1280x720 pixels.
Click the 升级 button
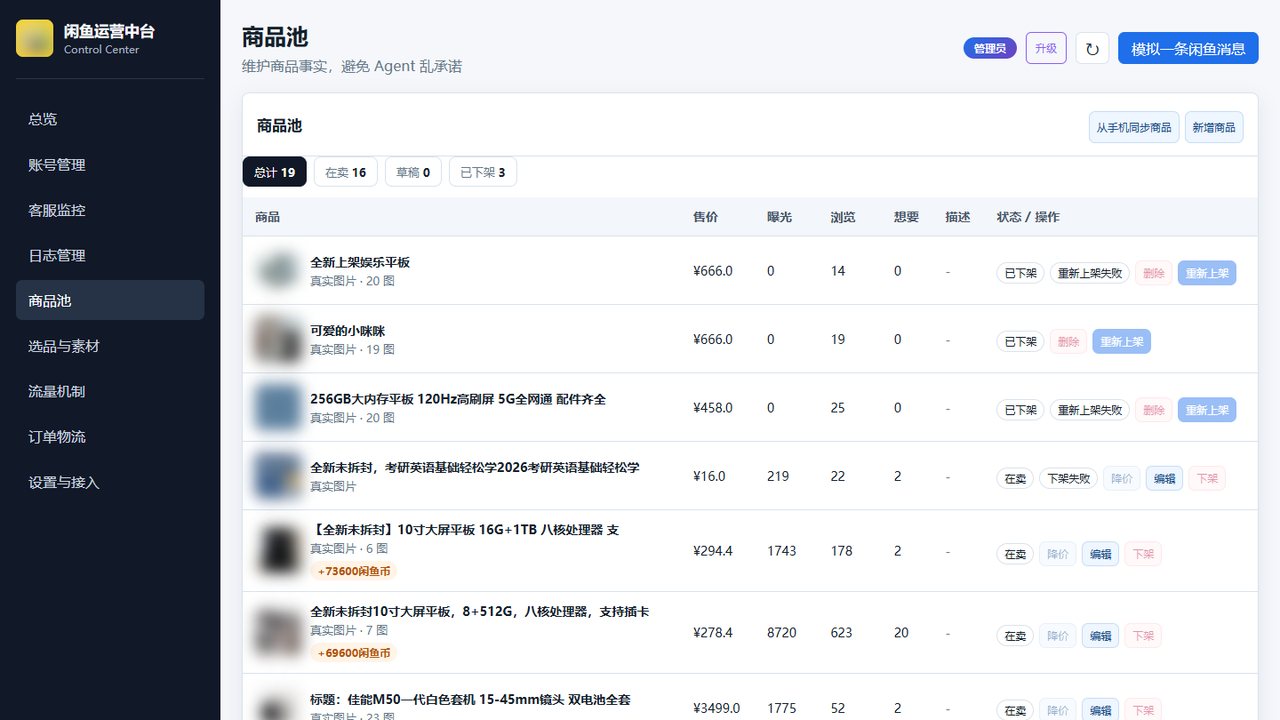pos(1046,48)
